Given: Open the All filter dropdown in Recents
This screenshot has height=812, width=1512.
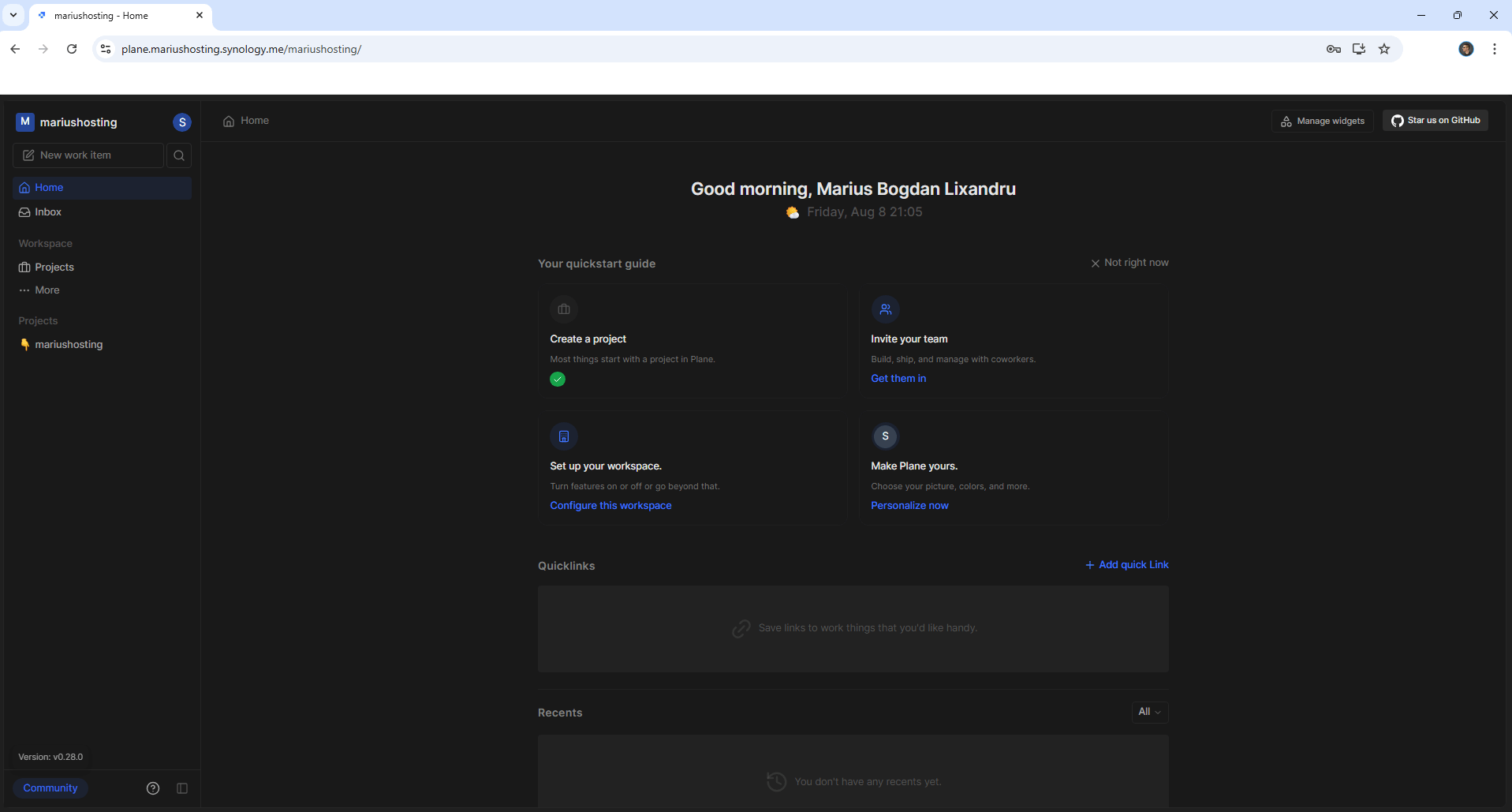Looking at the screenshot, I should click(x=1149, y=712).
